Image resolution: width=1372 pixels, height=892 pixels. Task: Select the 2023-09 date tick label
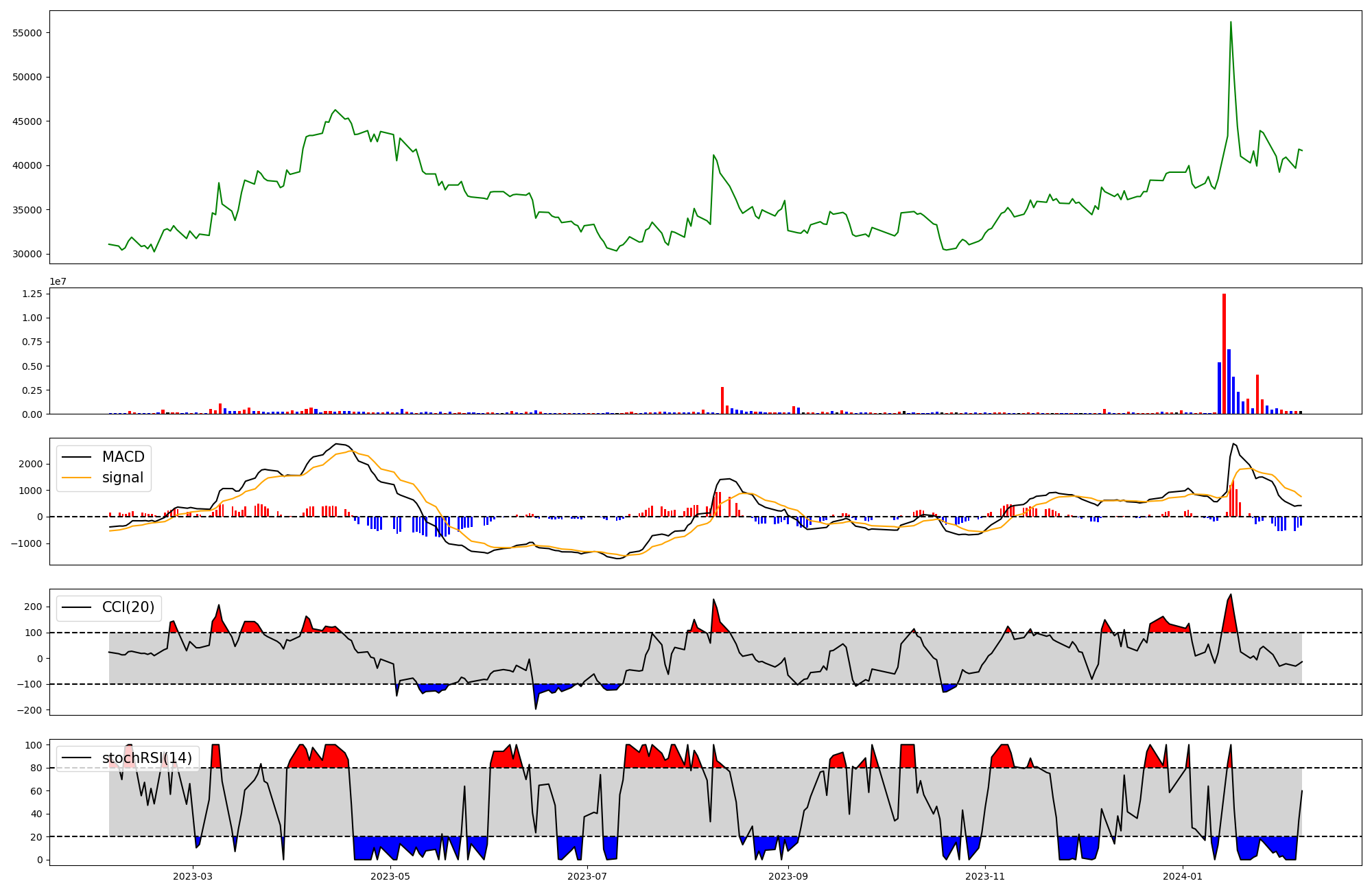pyautogui.click(x=788, y=876)
